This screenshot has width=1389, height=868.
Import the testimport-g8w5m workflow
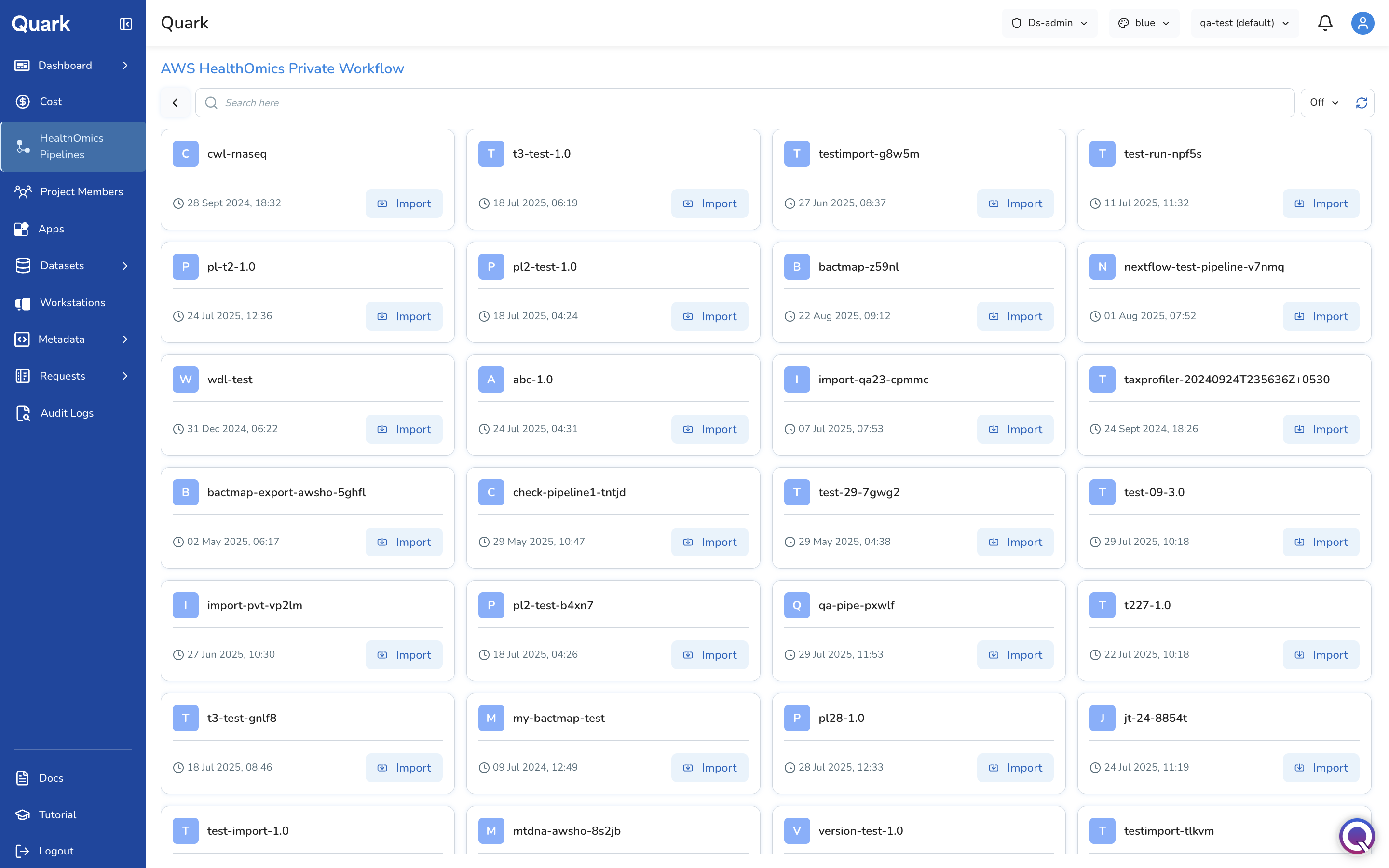coord(1015,203)
